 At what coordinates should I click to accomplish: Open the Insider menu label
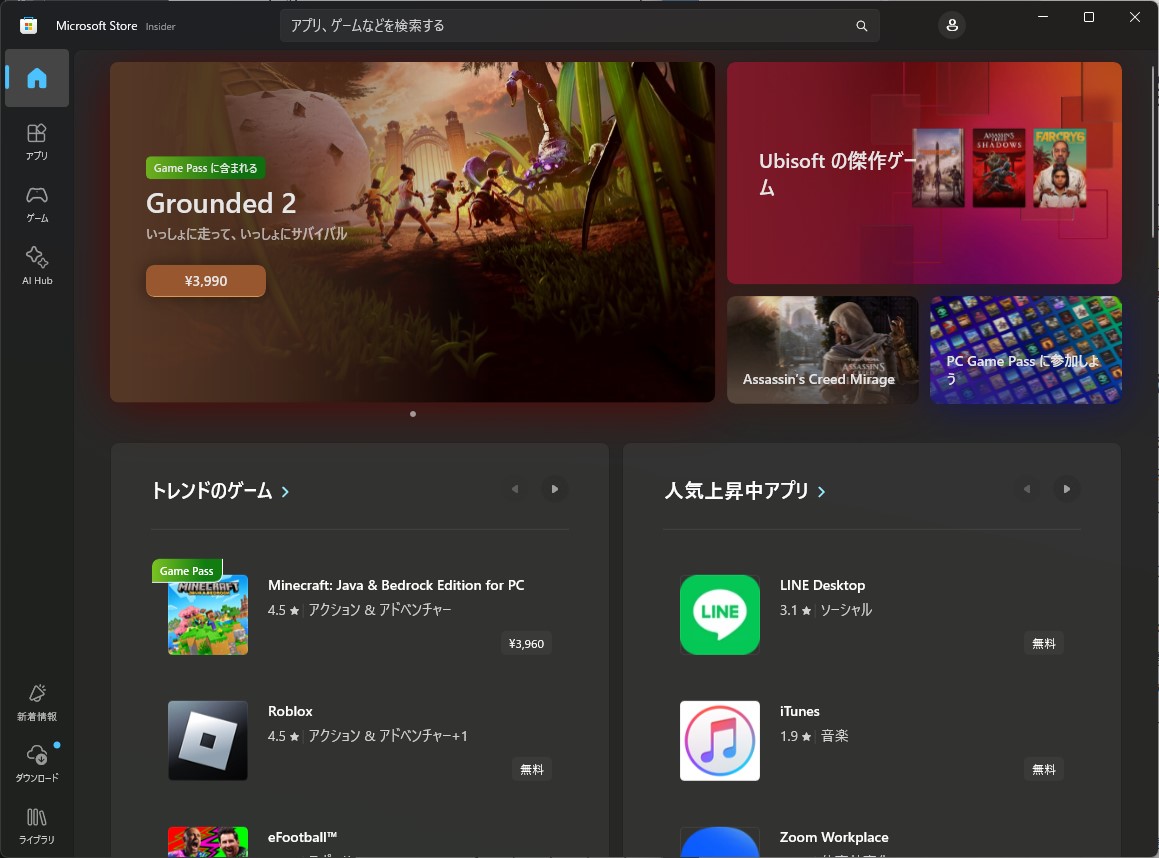(158, 26)
